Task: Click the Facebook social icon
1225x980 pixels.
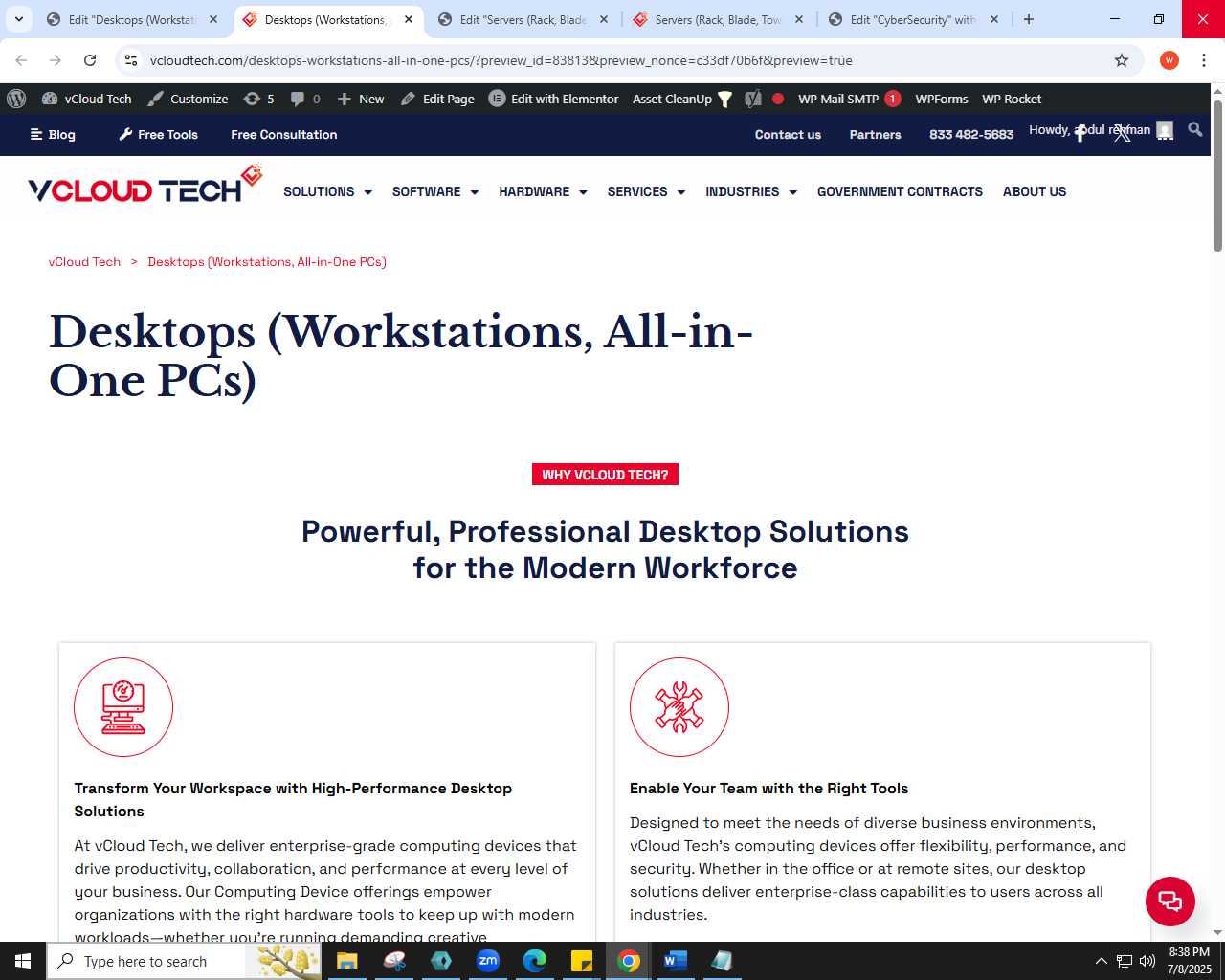Action: (x=1080, y=134)
